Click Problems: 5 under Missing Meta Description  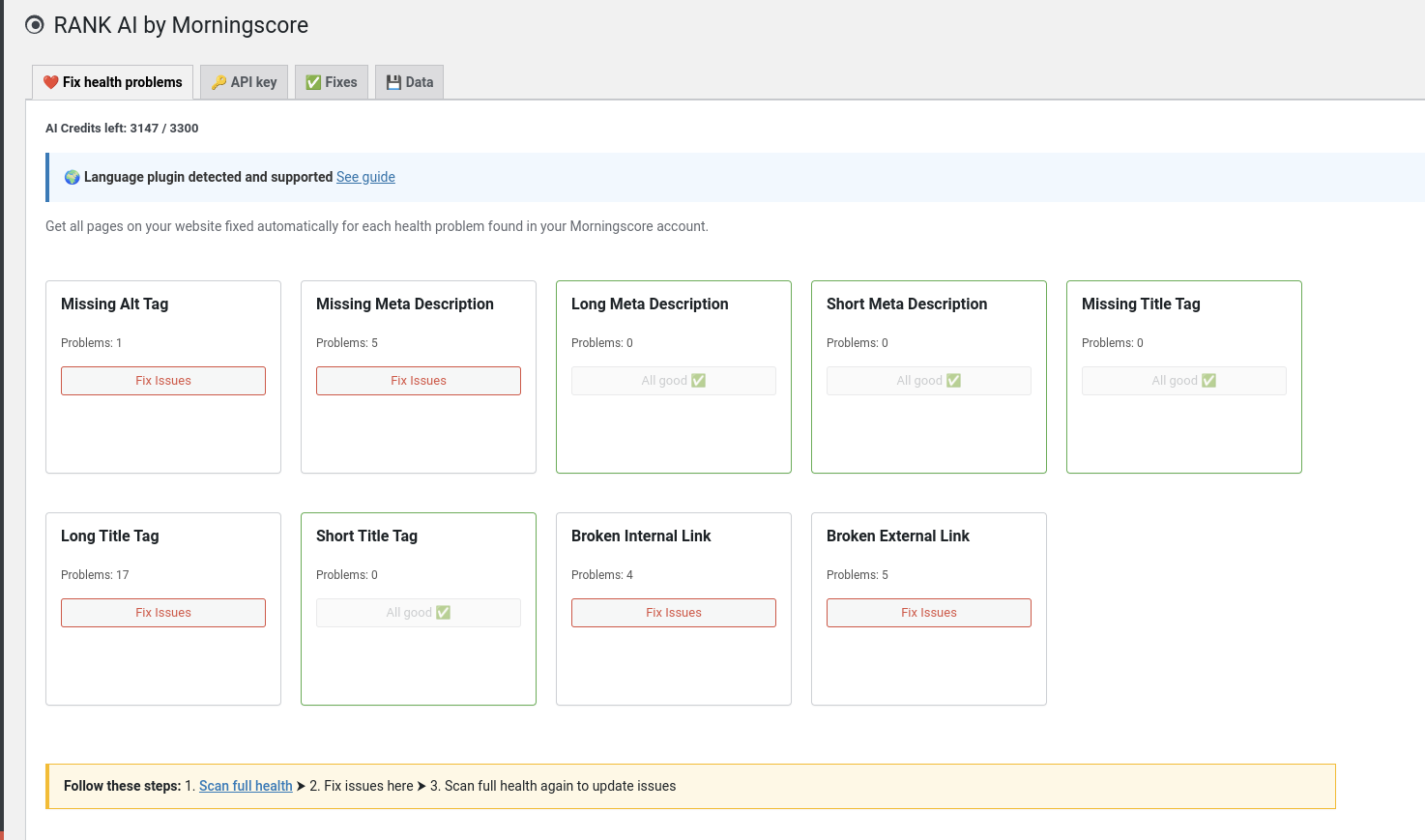coord(347,343)
